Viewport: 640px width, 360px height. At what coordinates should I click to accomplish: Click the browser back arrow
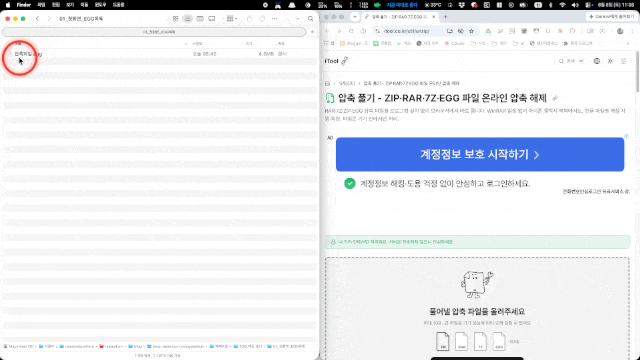tap(327, 31)
